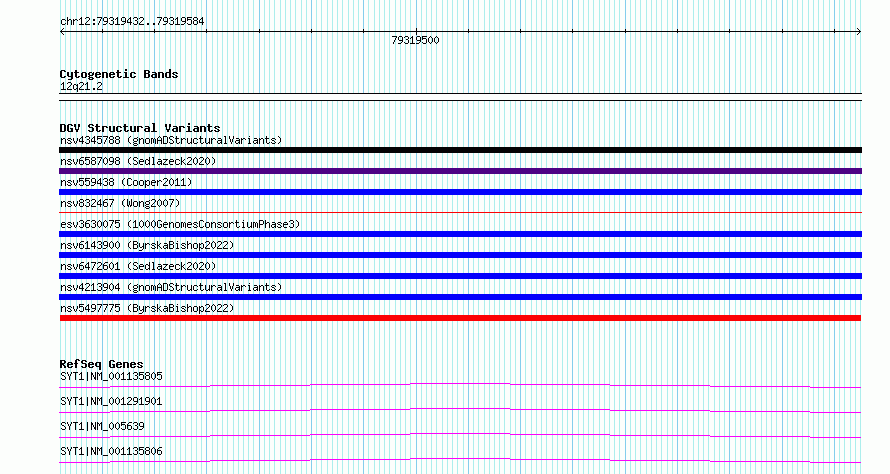Select variant label esv3630075 1000GenomesConsortiumPhase3

[180, 224]
